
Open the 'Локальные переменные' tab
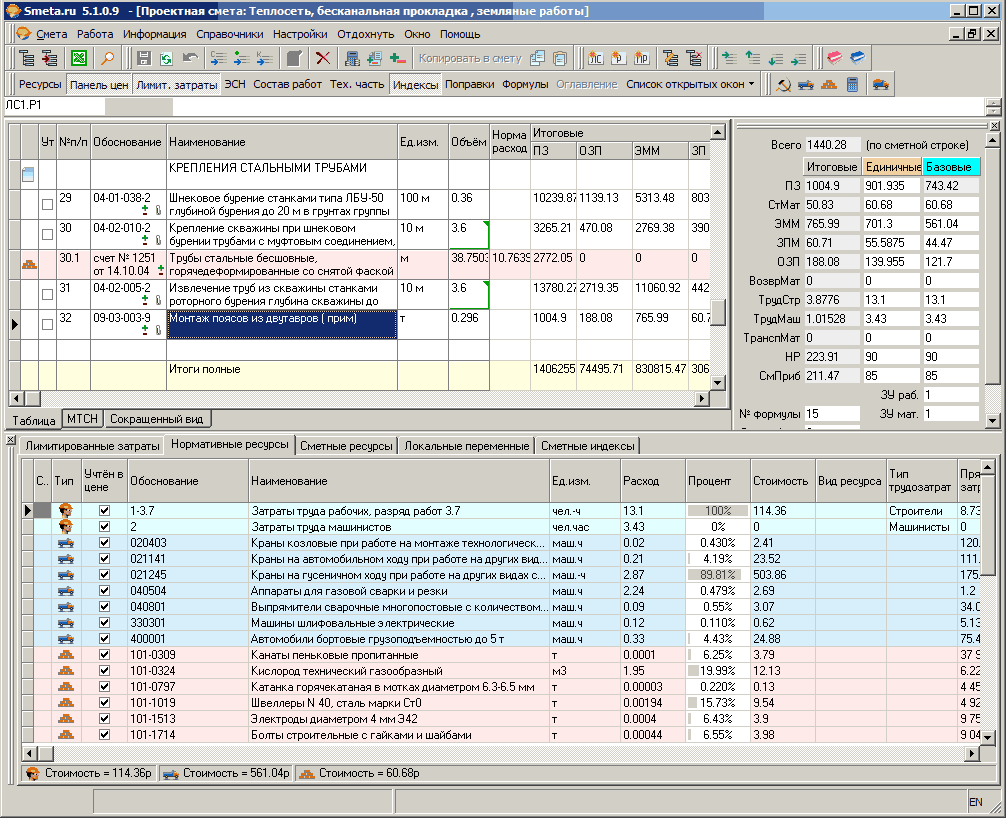[x=466, y=446]
